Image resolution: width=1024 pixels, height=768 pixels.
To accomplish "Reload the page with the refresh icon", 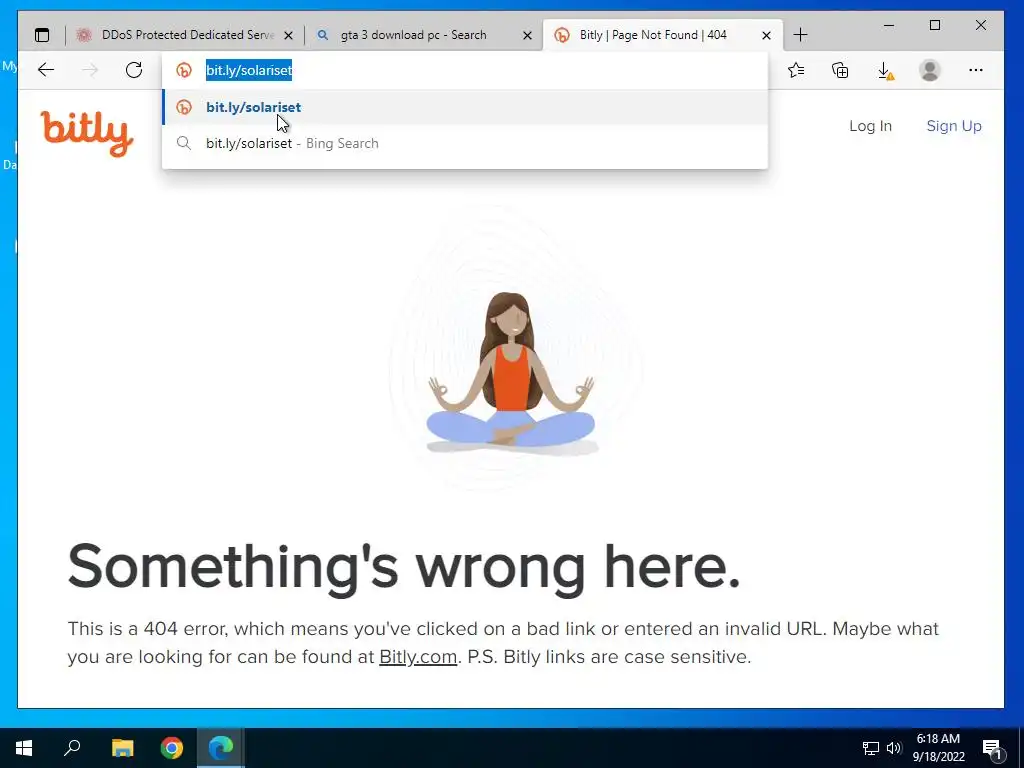I will (134, 70).
